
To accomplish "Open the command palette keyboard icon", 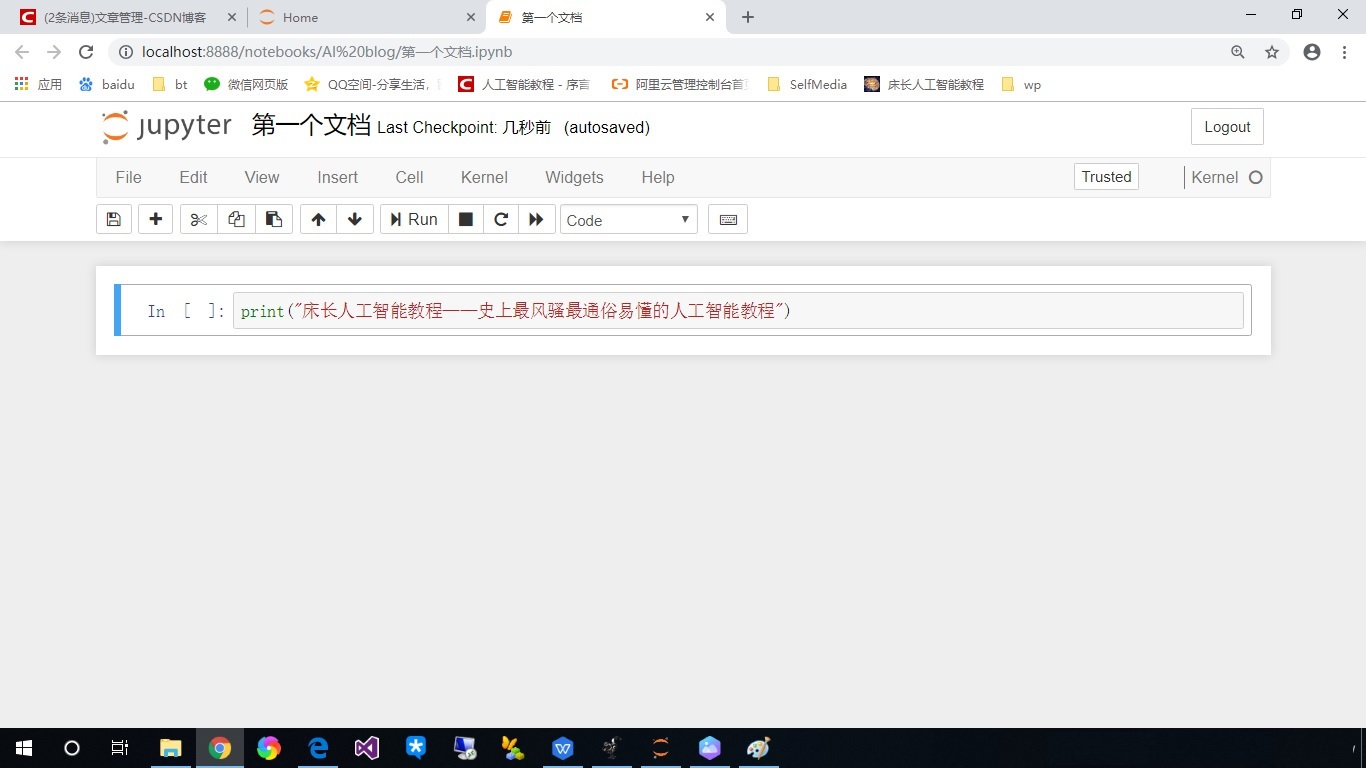I will click(728, 219).
